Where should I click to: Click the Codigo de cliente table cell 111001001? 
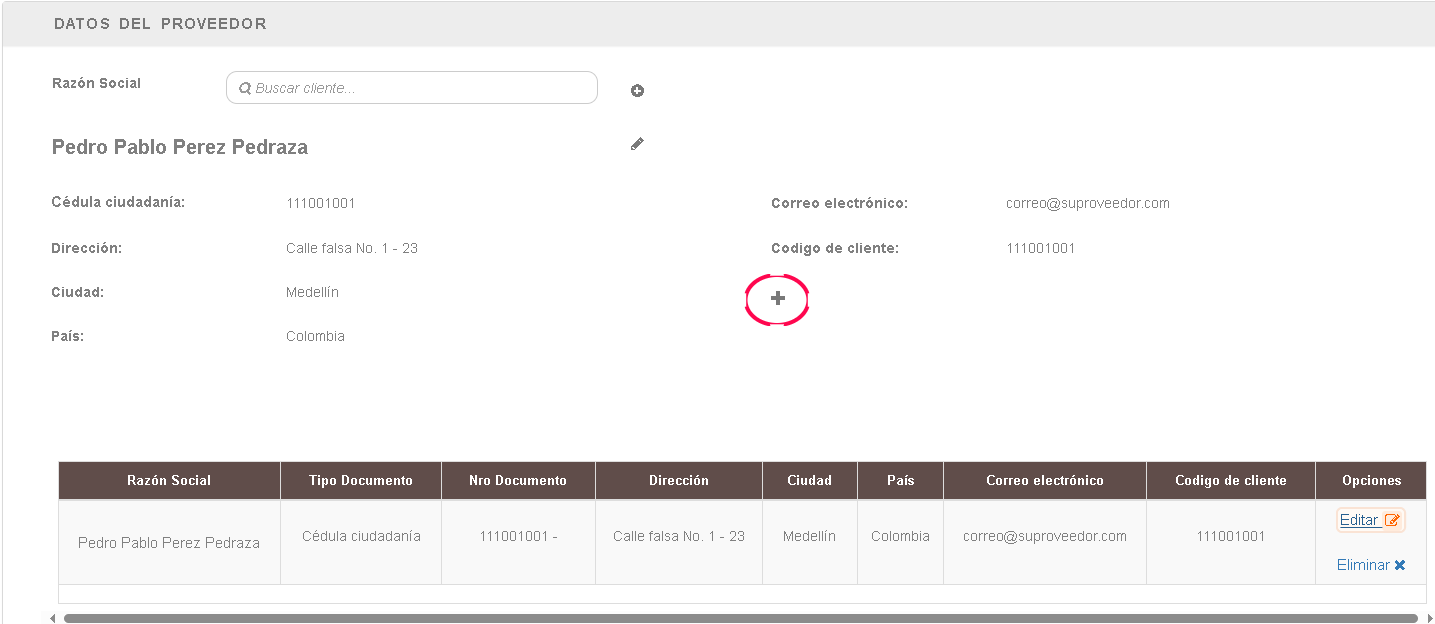1231,542
